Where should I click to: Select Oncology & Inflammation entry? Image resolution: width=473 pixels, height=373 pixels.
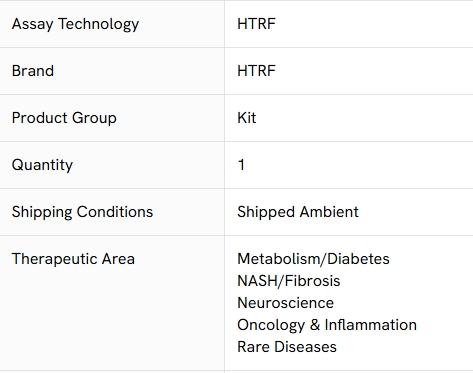coord(327,325)
